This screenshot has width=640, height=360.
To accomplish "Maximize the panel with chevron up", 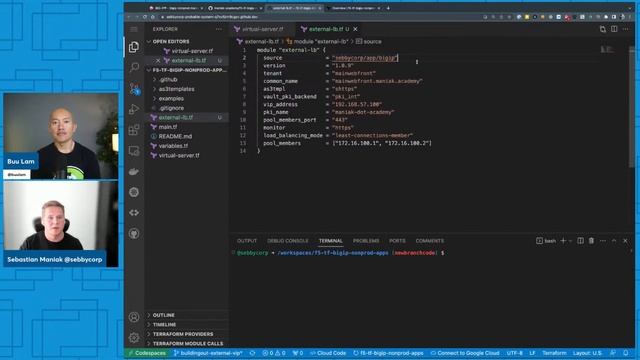I will point(614,241).
